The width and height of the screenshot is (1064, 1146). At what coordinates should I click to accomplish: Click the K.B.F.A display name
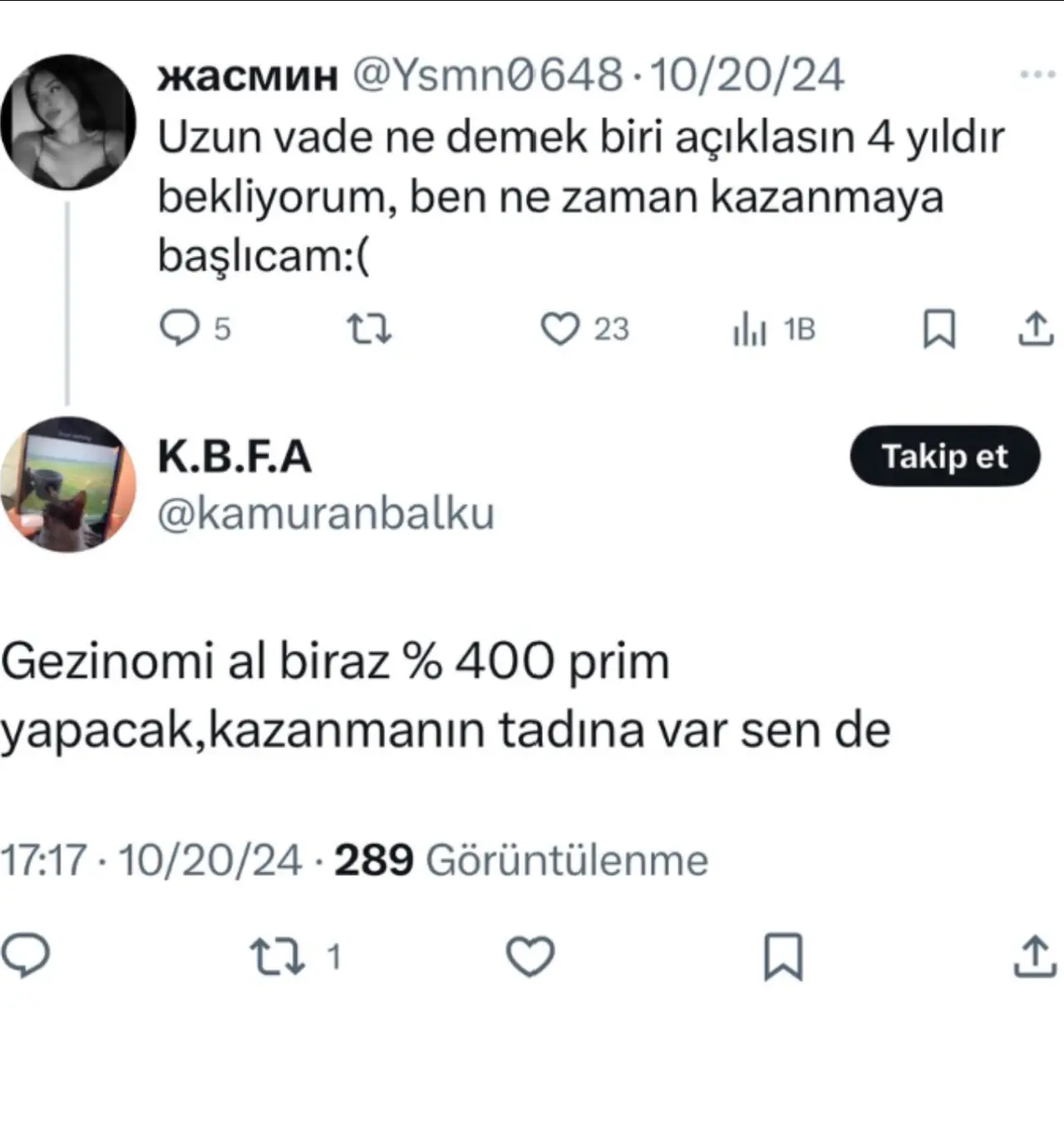pyautogui.click(x=234, y=456)
